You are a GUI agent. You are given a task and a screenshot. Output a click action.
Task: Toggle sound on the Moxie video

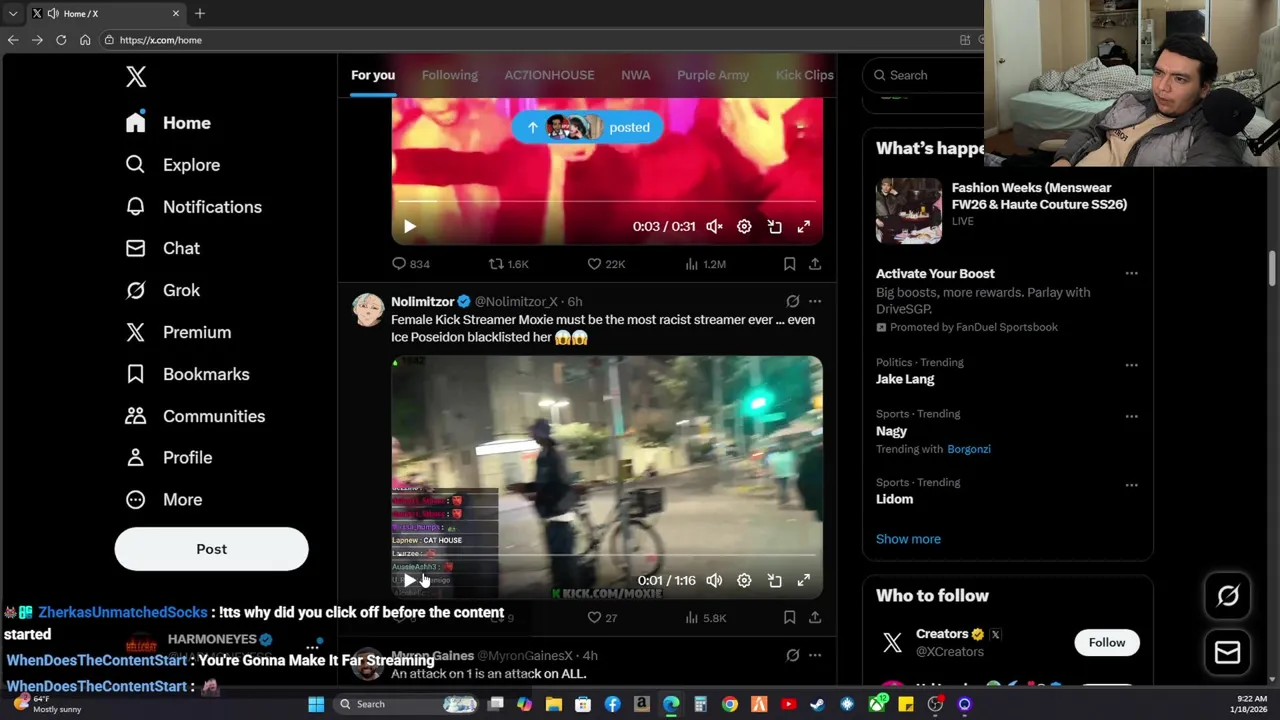pyautogui.click(x=714, y=580)
